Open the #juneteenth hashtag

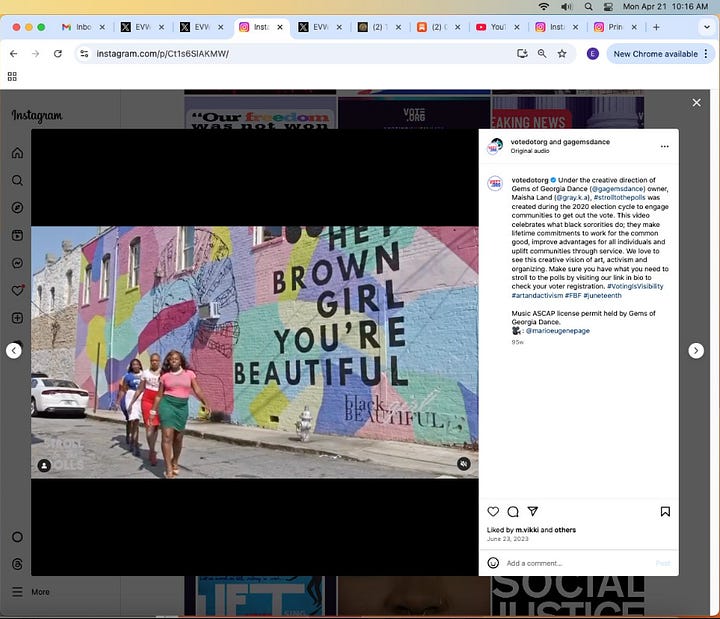[x=602, y=295]
